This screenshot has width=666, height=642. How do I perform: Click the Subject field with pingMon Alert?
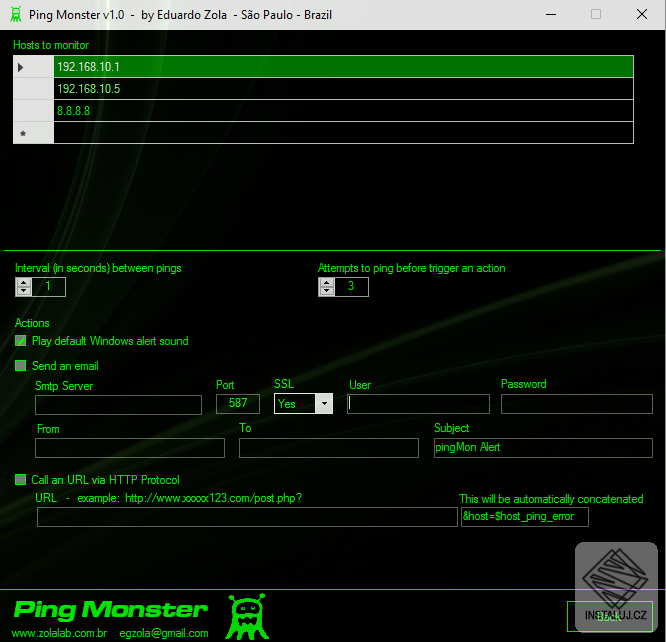[x=543, y=448]
